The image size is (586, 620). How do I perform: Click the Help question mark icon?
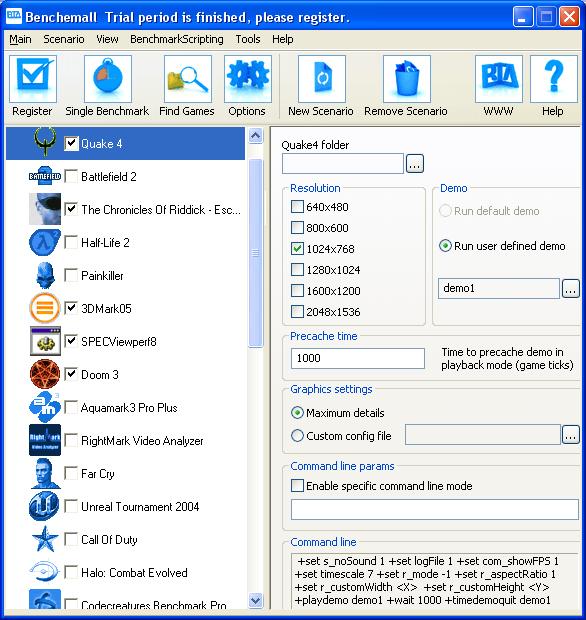tap(554, 79)
